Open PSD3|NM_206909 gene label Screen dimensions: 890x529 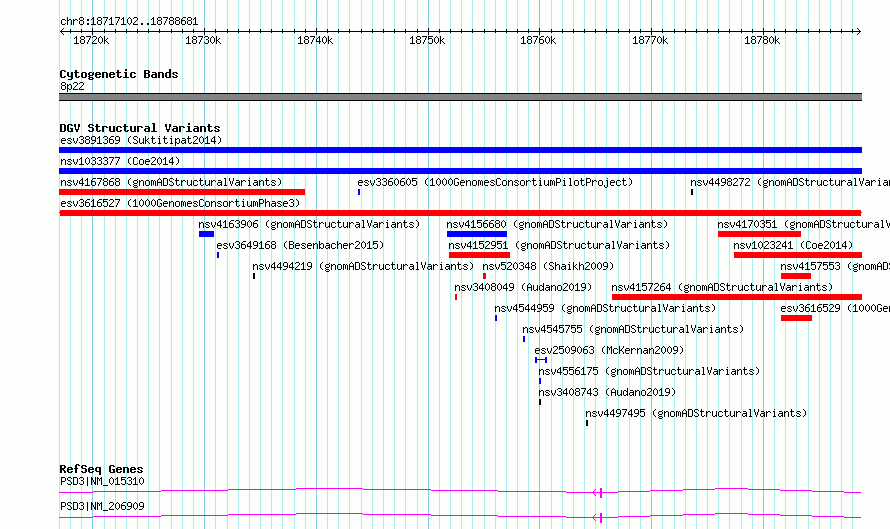(102, 506)
